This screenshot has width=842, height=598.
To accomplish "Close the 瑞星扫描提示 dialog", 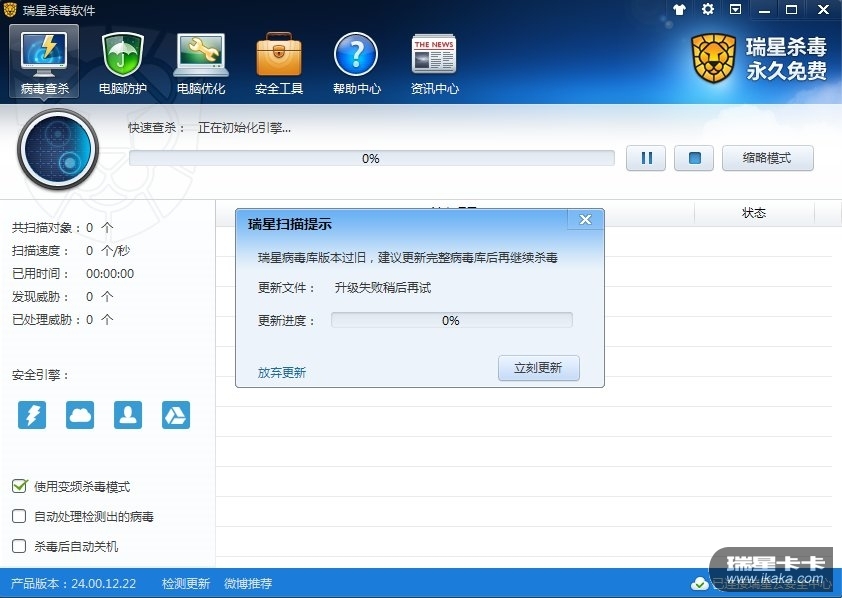I will (585, 220).
